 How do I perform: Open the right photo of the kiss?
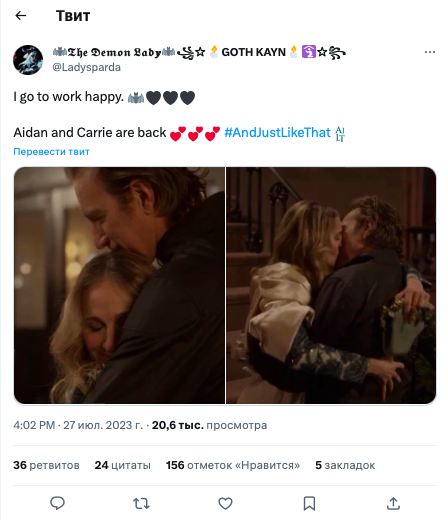click(331, 285)
